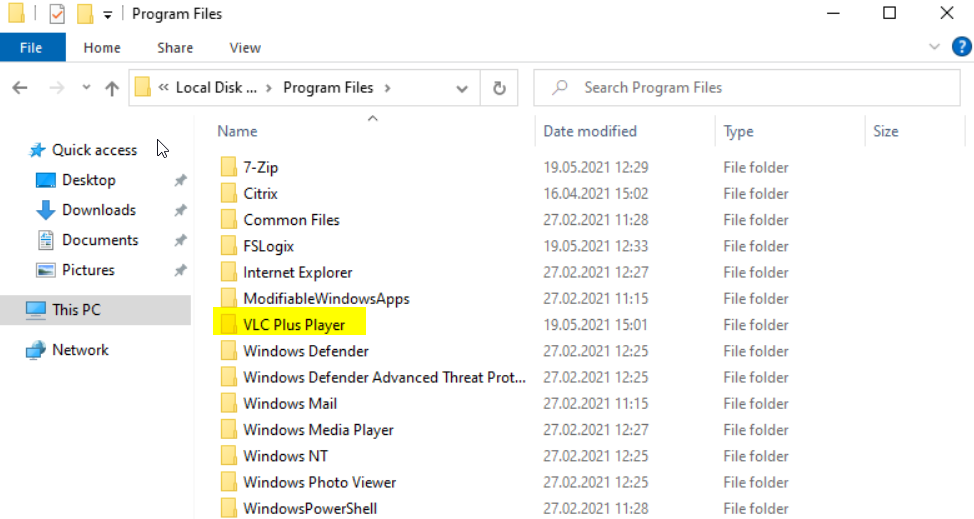974x519 pixels.
Task: Switch to the View ribbon tab
Action: coord(245,48)
